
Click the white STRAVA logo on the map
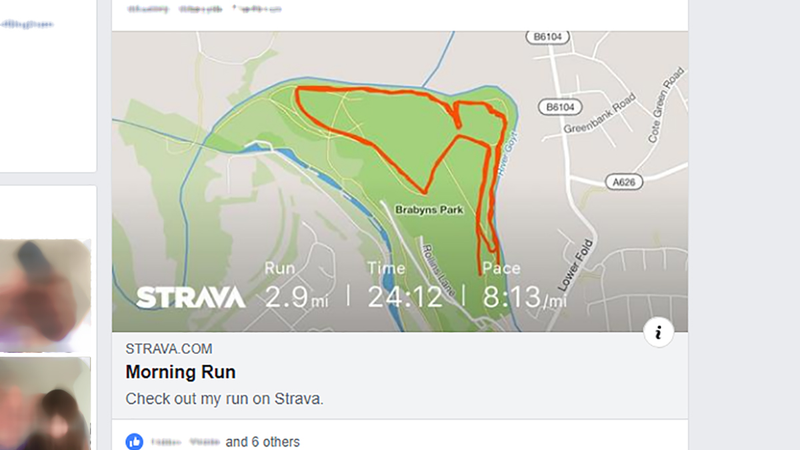click(191, 297)
